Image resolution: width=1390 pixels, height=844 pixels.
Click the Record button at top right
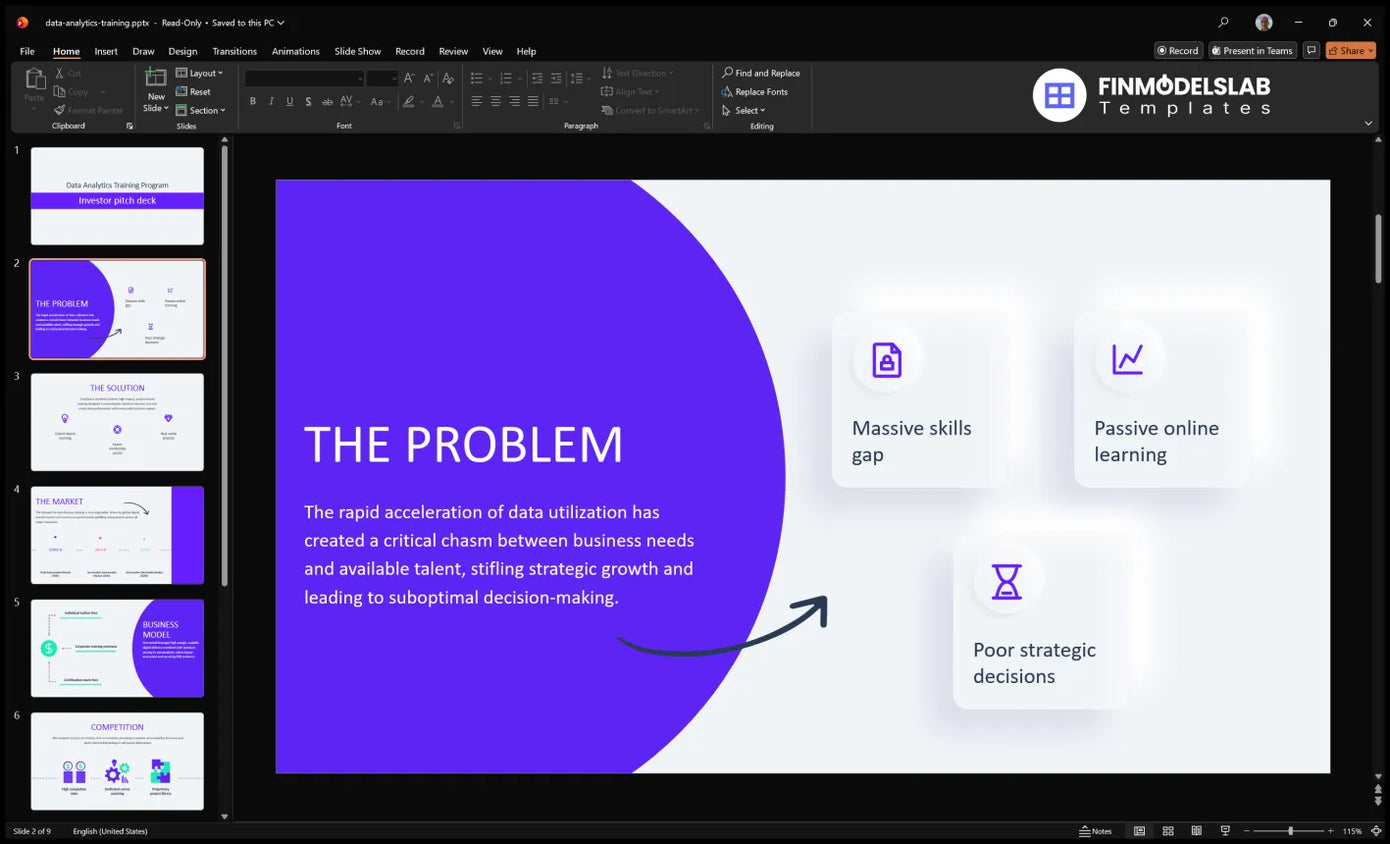(x=1178, y=50)
